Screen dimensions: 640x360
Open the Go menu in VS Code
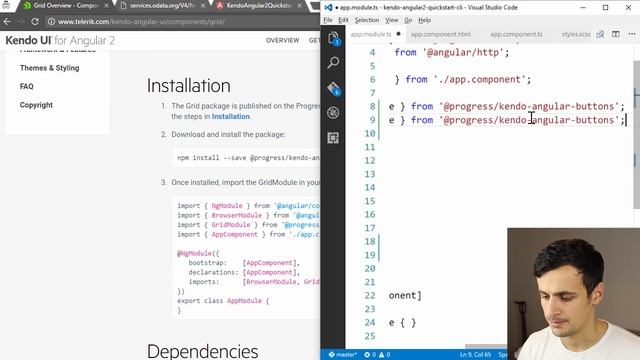point(408,20)
